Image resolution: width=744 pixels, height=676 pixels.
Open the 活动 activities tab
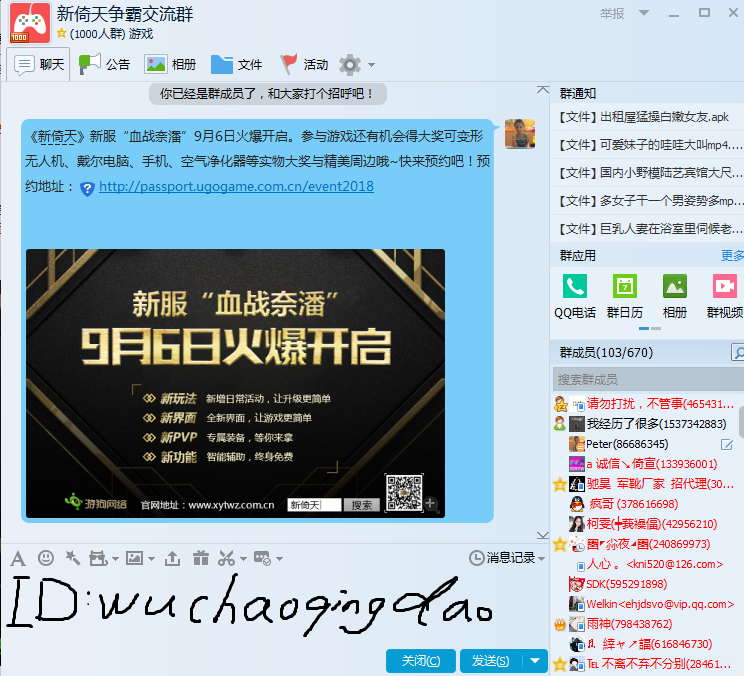click(304, 64)
